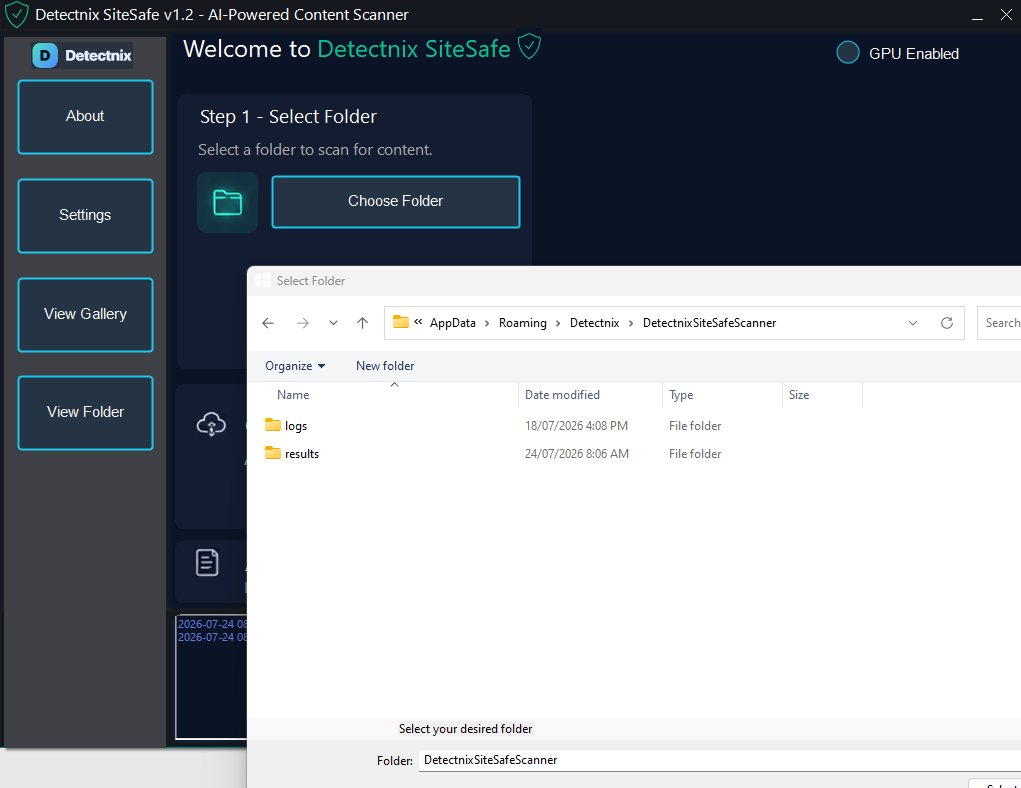Sort by Type column header
The width and height of the screenshot is (1021, 788).
[x=681, y=395]
